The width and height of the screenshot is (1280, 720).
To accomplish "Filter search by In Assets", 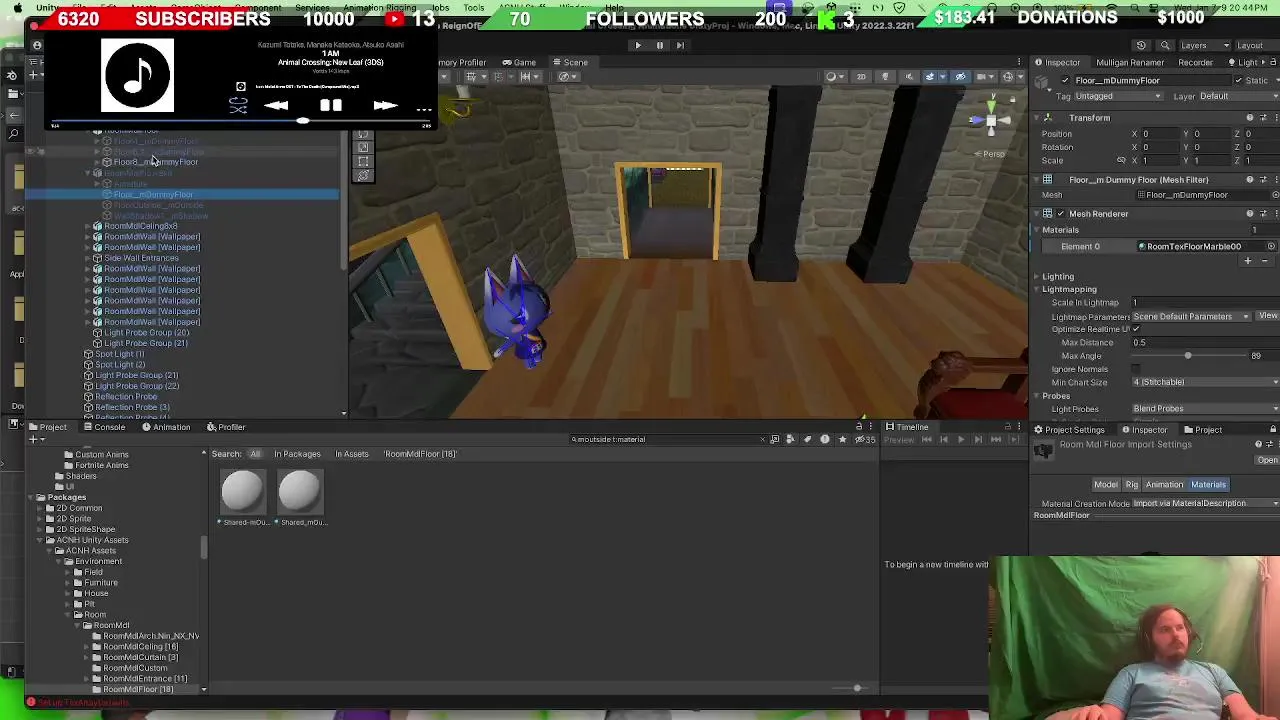I will coord(351,454).
